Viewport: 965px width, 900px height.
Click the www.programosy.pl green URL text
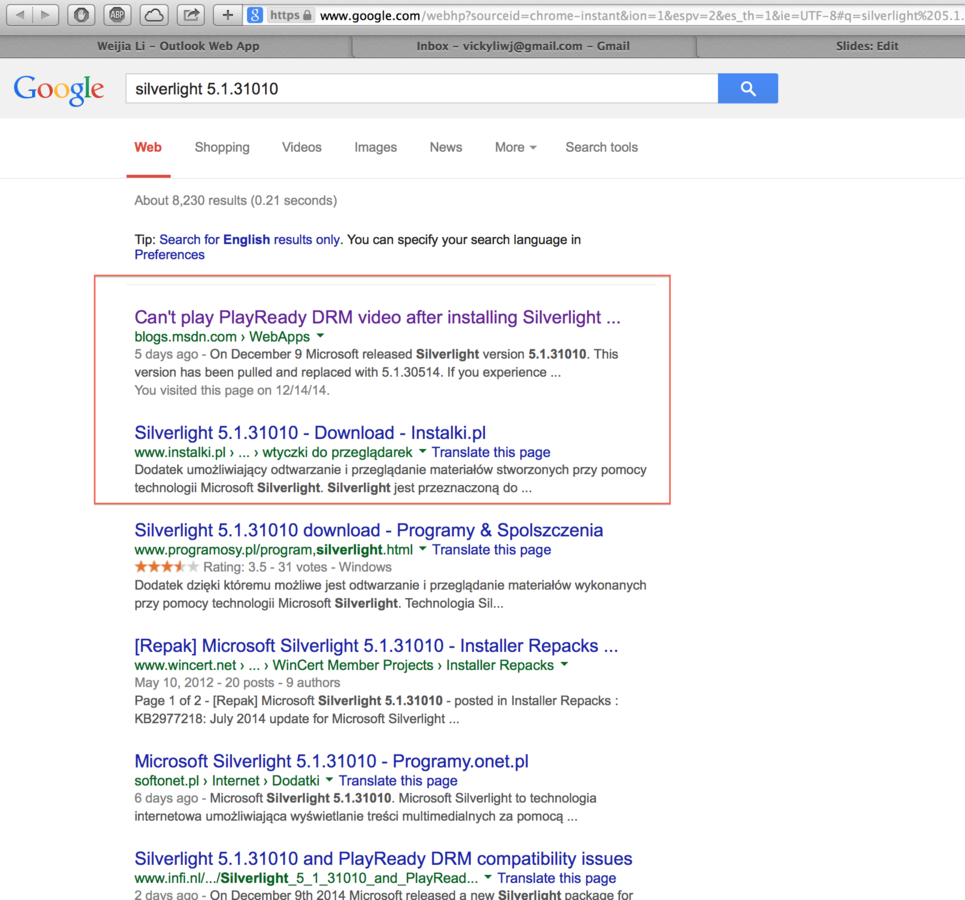274,550
